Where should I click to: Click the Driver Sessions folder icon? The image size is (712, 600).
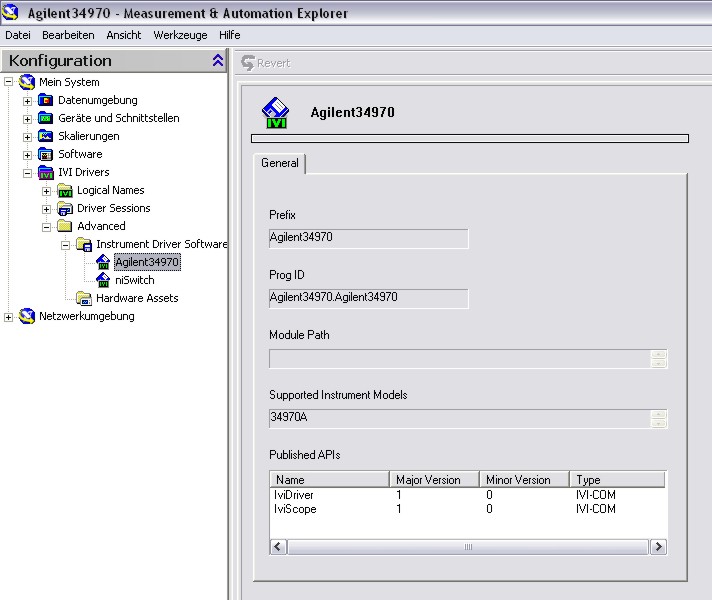pyautogui.click(x=64, y=208)
